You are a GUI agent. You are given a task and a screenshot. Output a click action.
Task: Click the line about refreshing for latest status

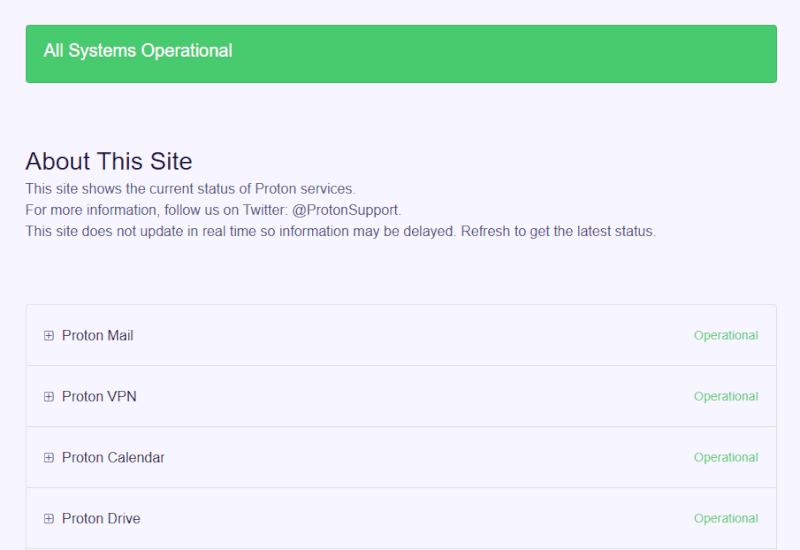pyautogui.click(x=340, y=232)
